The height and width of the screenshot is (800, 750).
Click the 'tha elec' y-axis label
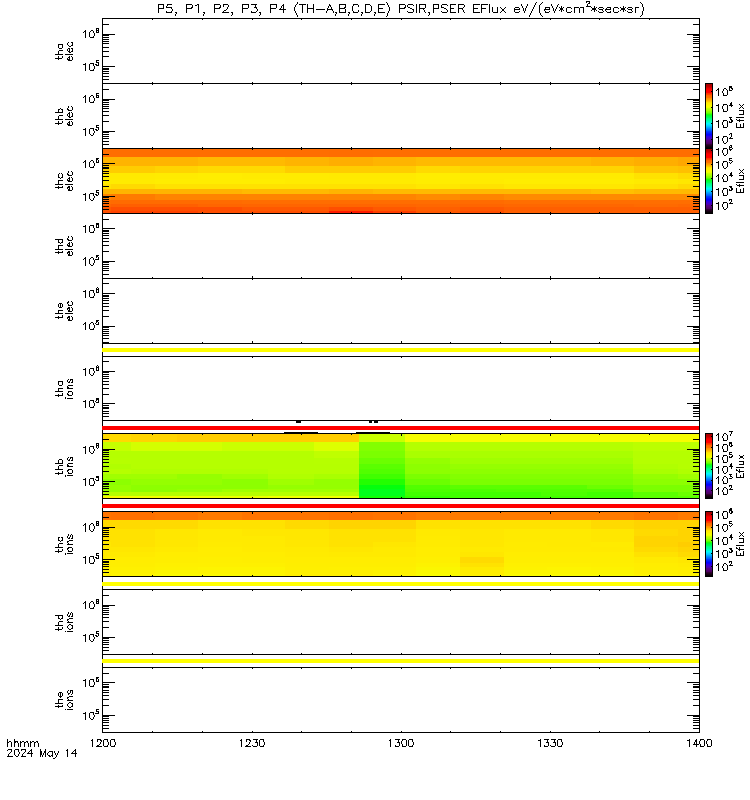click(x=65, y=51)
